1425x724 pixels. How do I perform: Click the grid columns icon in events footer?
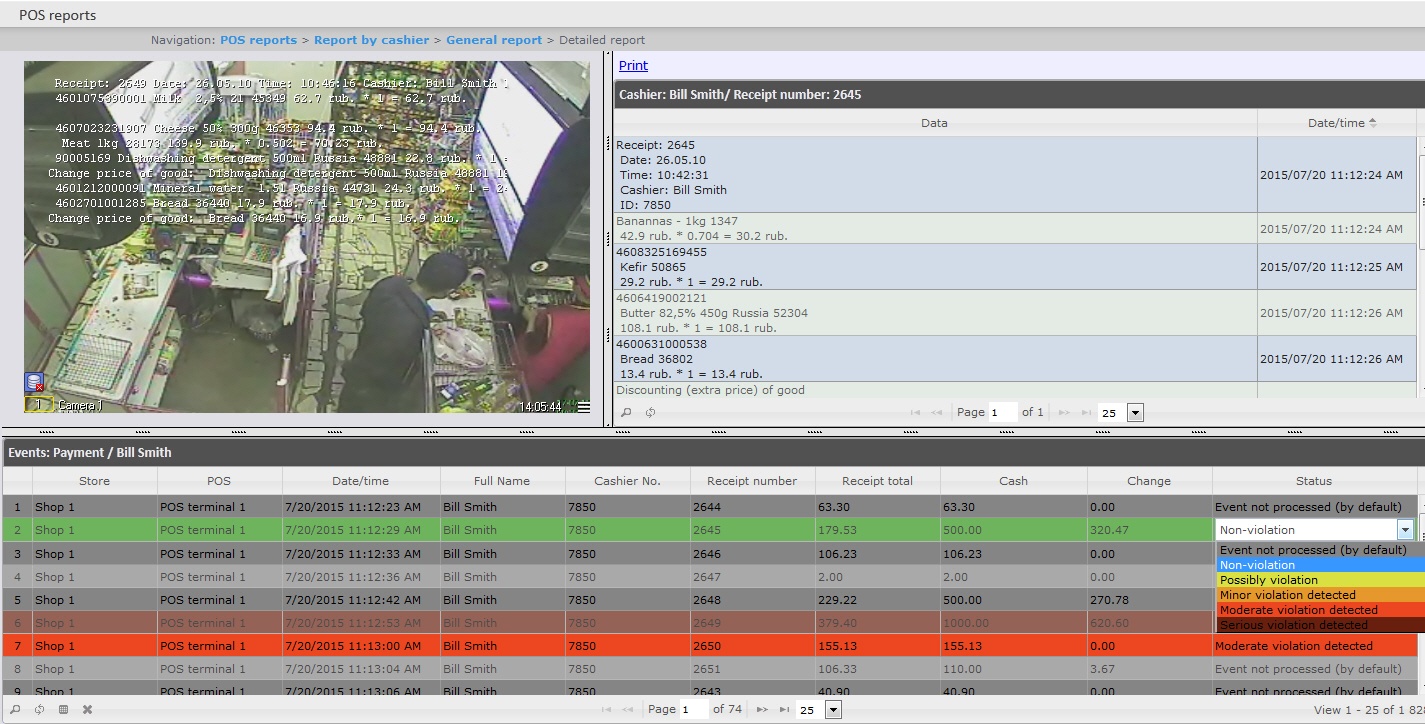coord(63,709)
